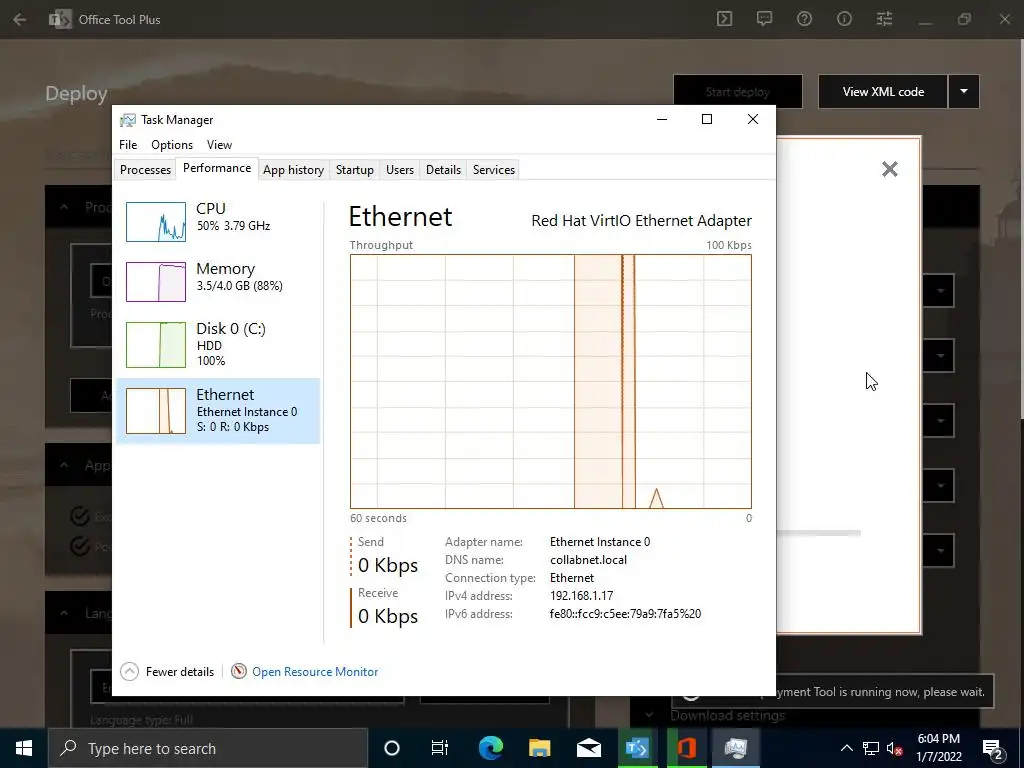Expand the Download settings section

click(649, 715)
